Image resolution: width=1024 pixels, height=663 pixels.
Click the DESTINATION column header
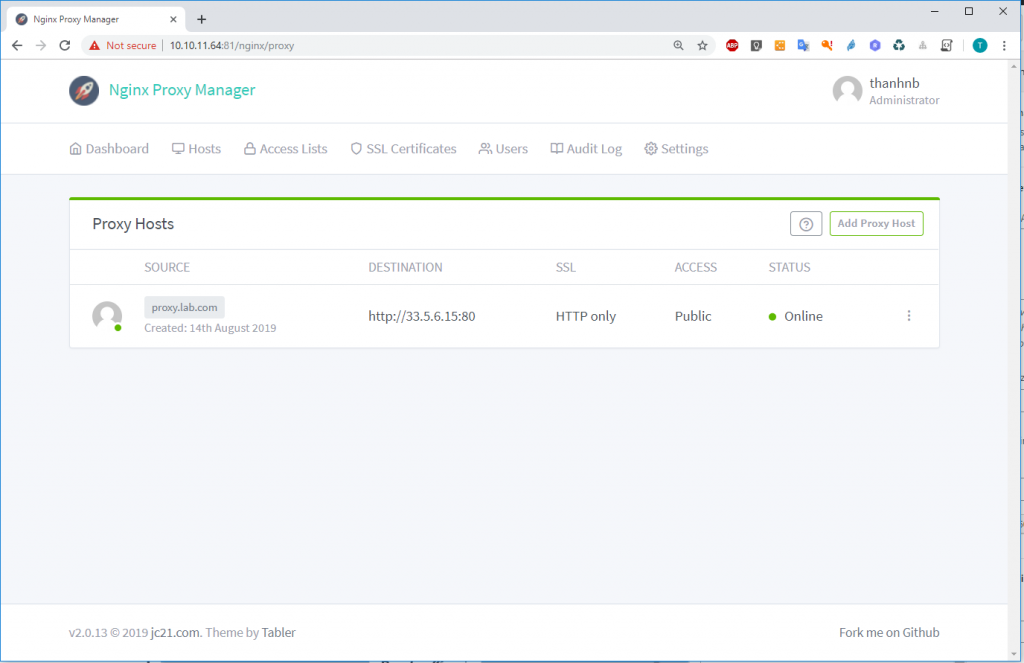click(405, 267)
